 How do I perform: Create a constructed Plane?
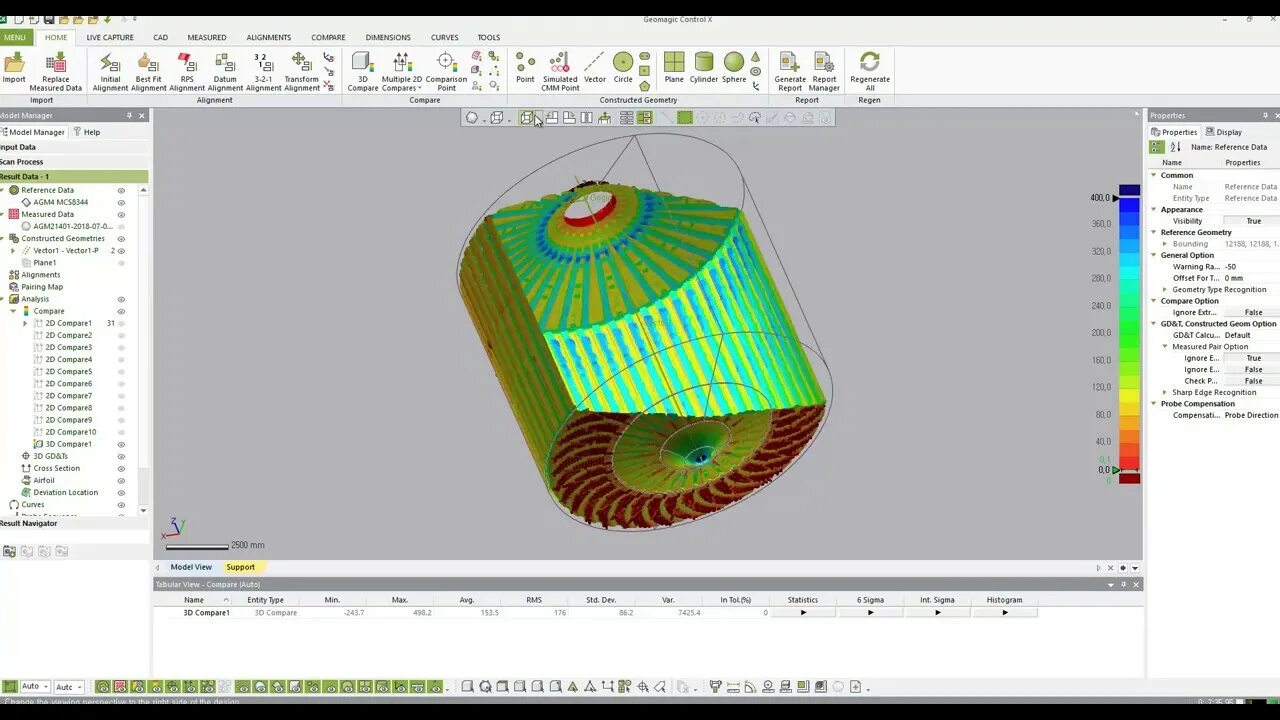[674, 68]
